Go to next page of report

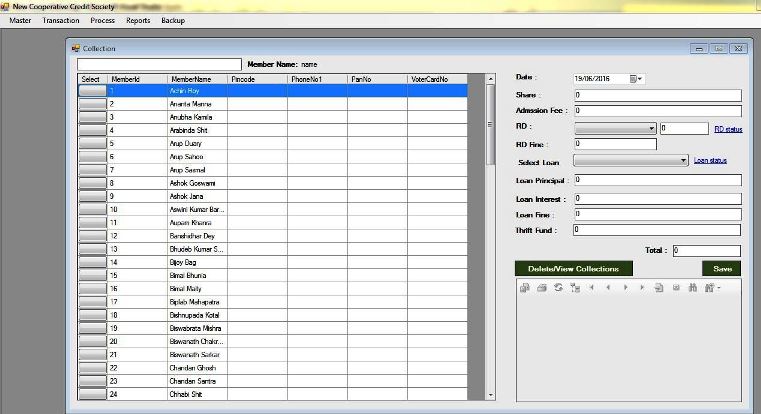tap(626, 288)
